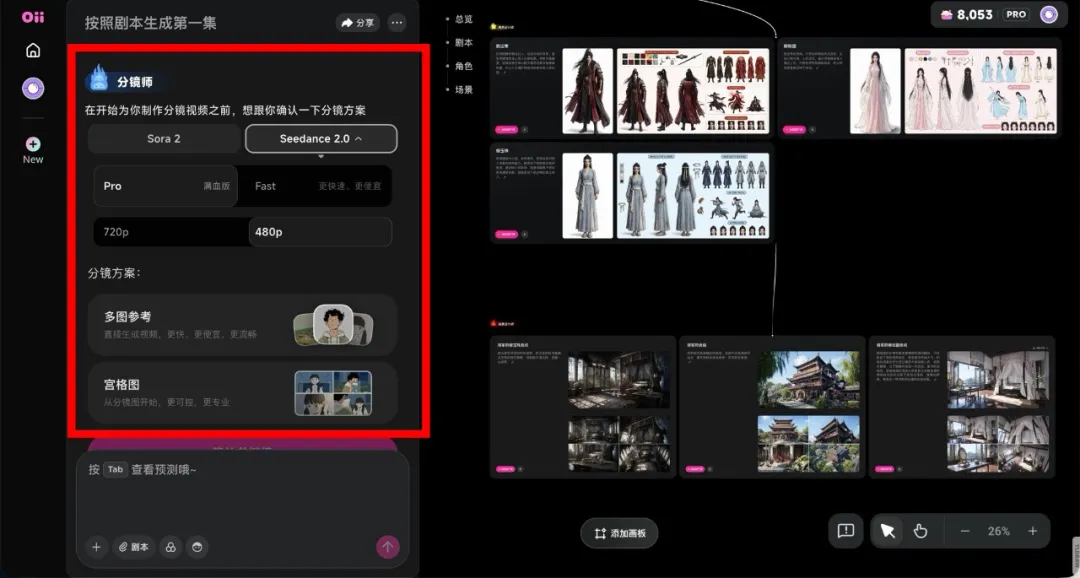Open grey-robed character design sheet
This screenshot has width=1080, height=578.
pyautogui.click(x=693, y=196)
